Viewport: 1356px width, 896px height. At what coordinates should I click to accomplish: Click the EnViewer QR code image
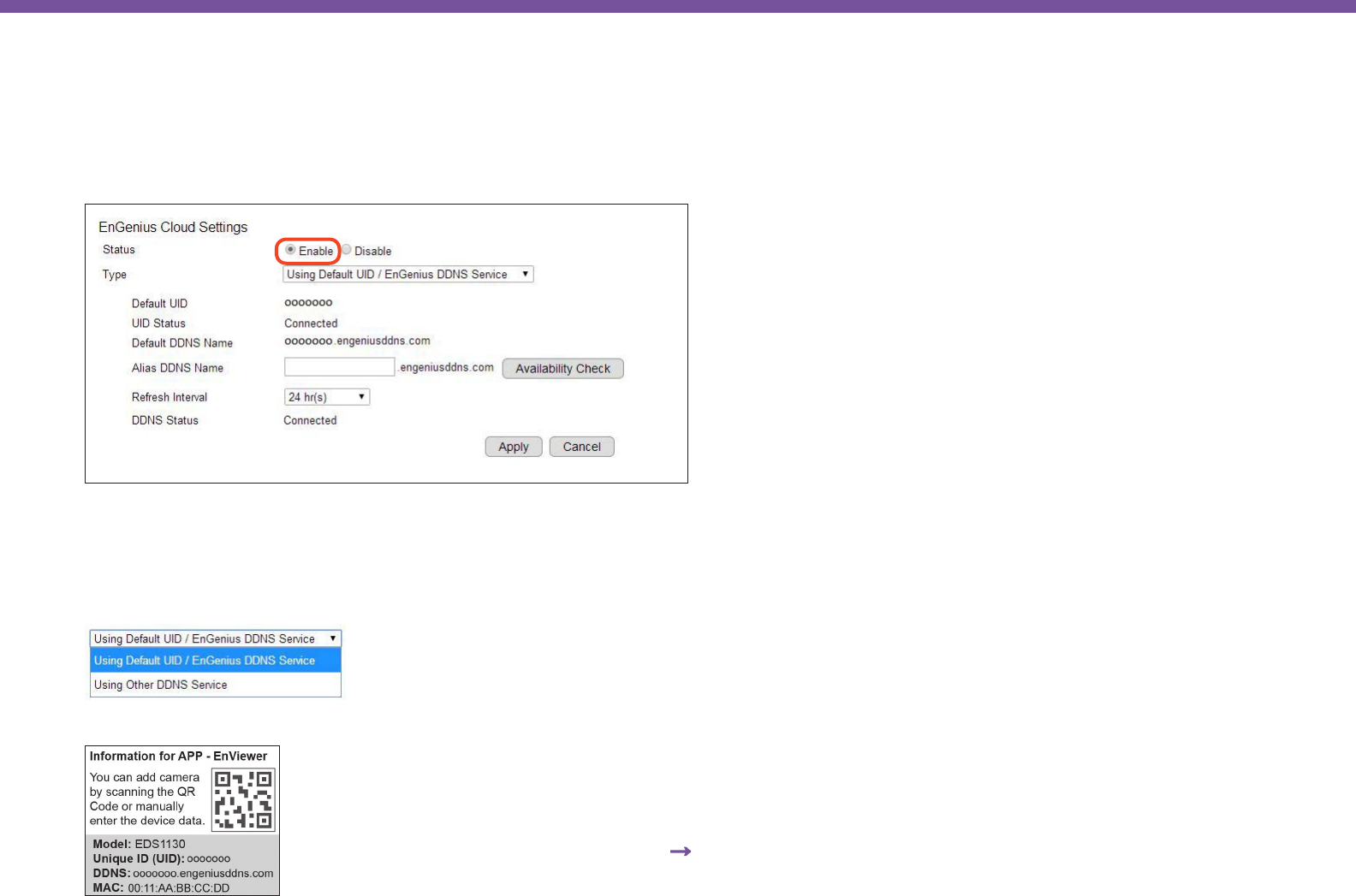tap(244, 800)
